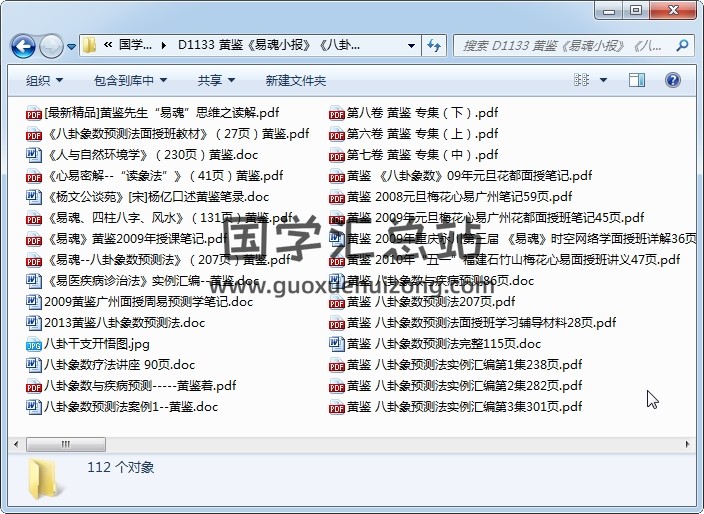Click the Back navigation arrow button
The image size is (704, 514).
pyautogui.click(x=23, y=46)
